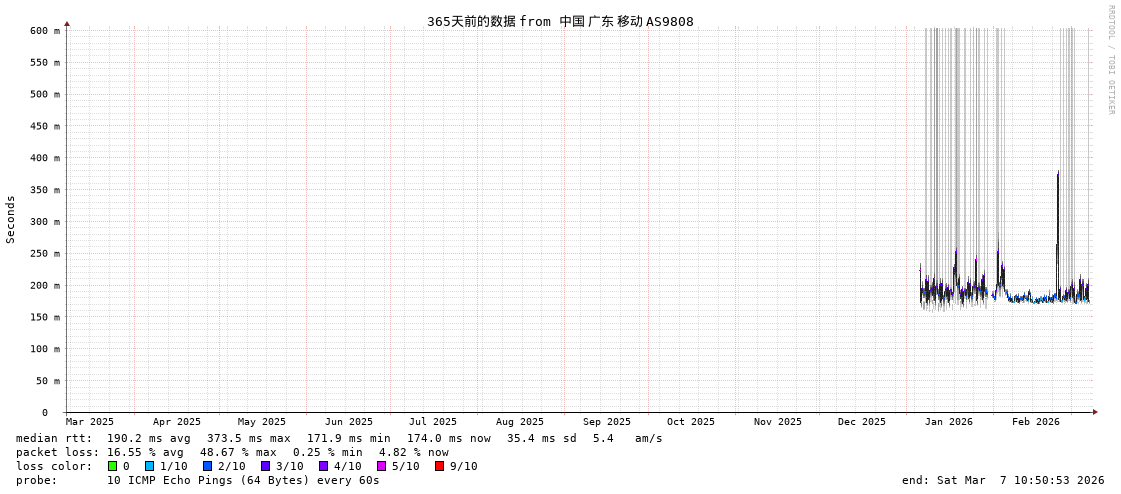Select the Mar 2025 x-axis label
The image size is (1121, 494).
coord(90,422)
